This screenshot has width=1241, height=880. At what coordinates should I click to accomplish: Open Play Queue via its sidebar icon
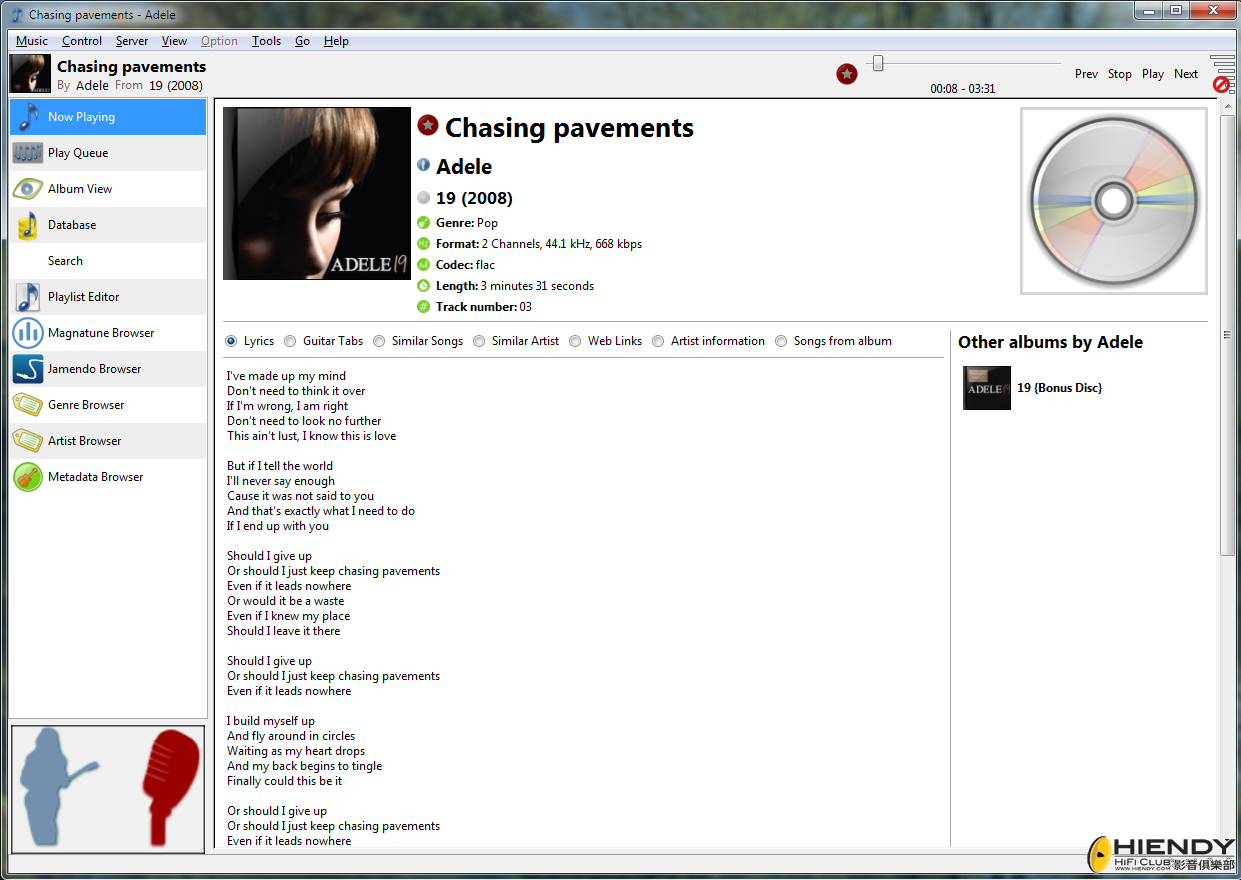click(28, 153)
